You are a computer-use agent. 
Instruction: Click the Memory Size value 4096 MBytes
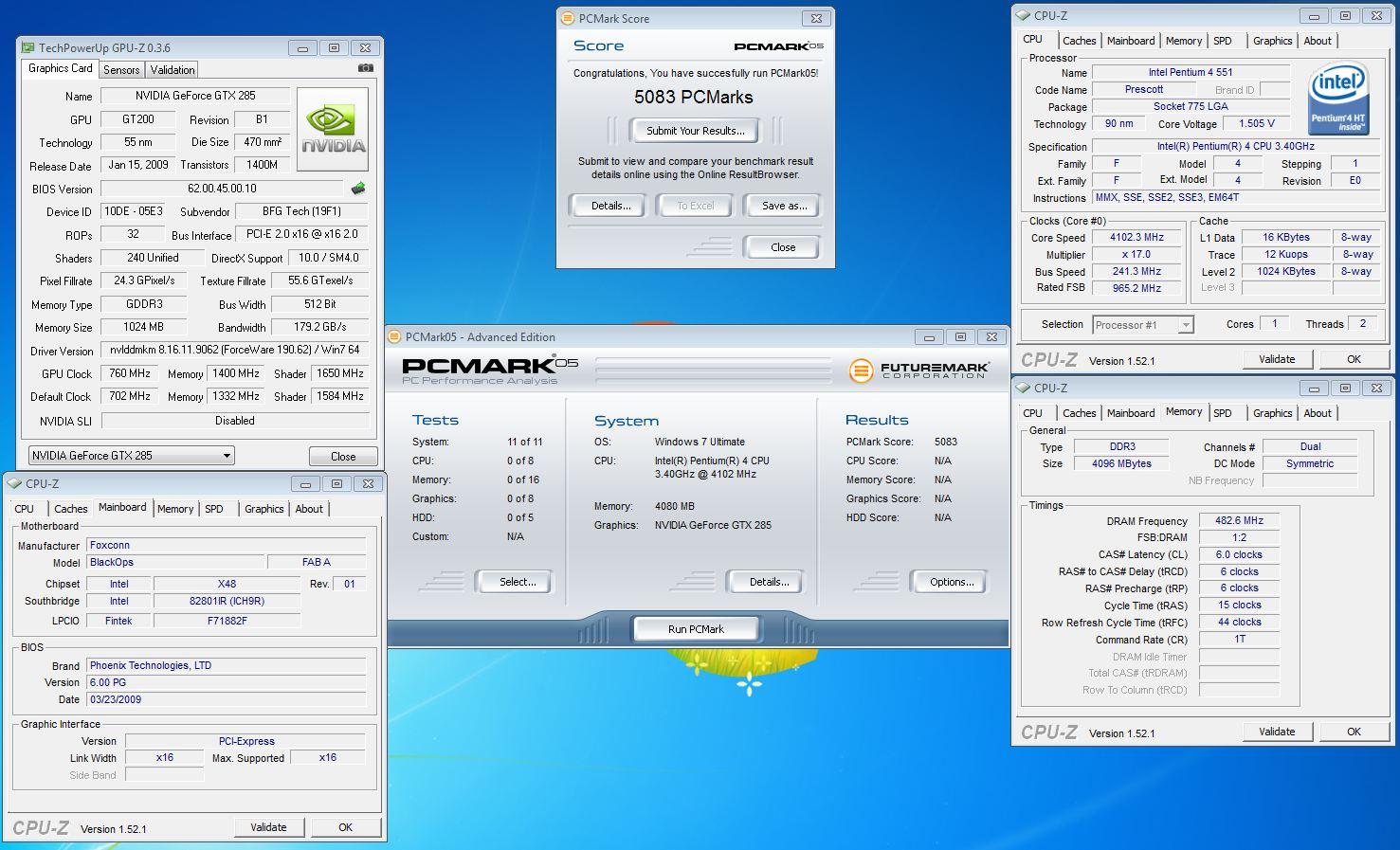[x=1121, y=463]
